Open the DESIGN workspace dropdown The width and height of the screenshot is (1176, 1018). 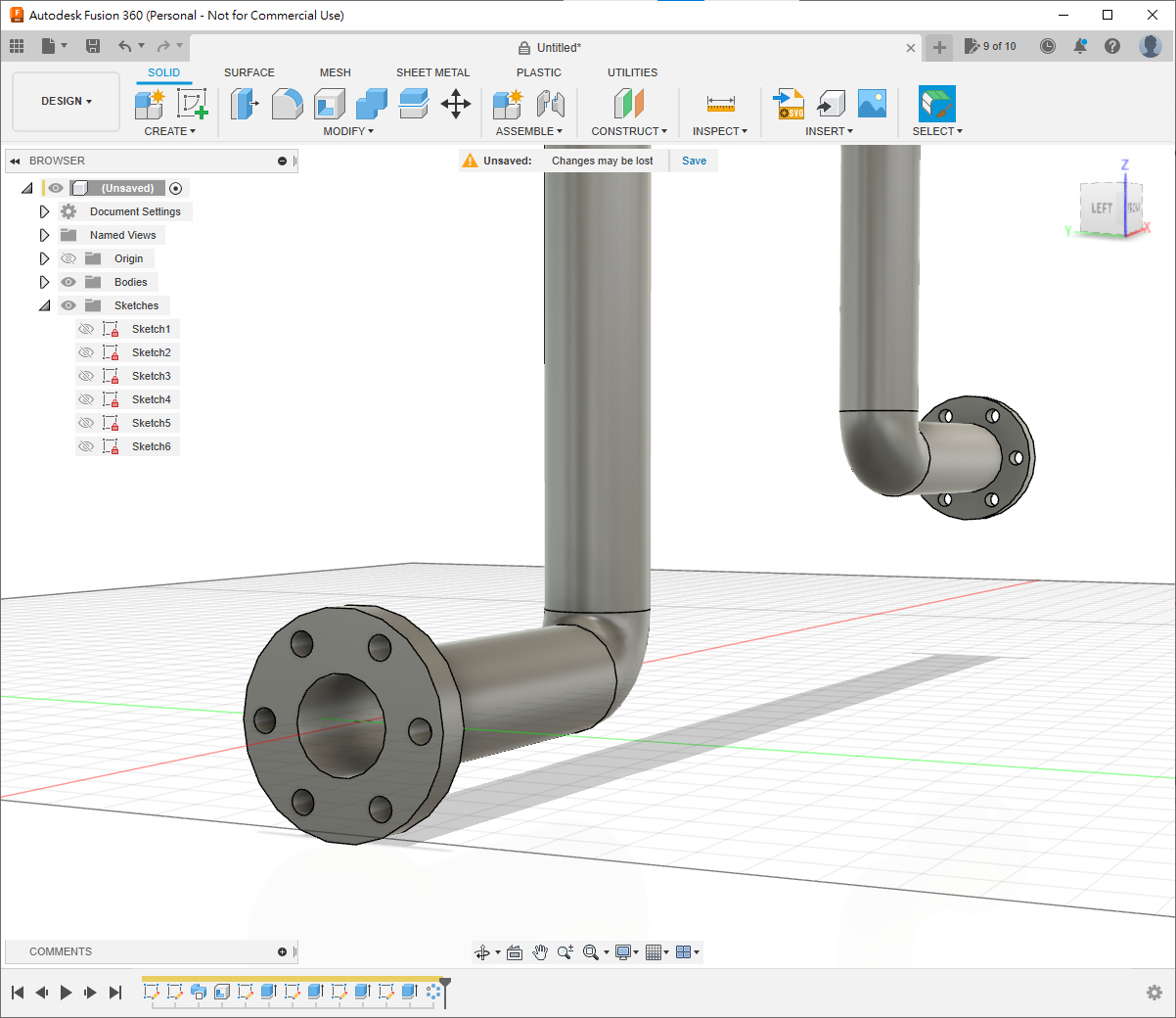click(66, 102)
